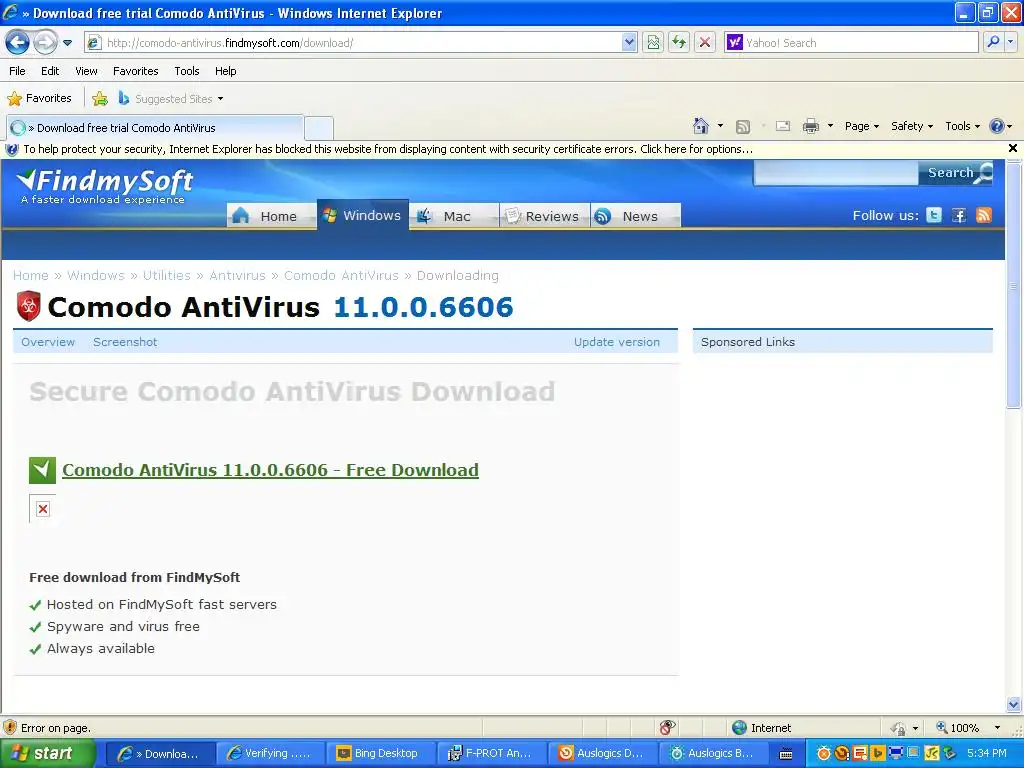Open the Edit menu
Image resolution: width=1024 pixels, height=768 pixels.
pos(50,71)
